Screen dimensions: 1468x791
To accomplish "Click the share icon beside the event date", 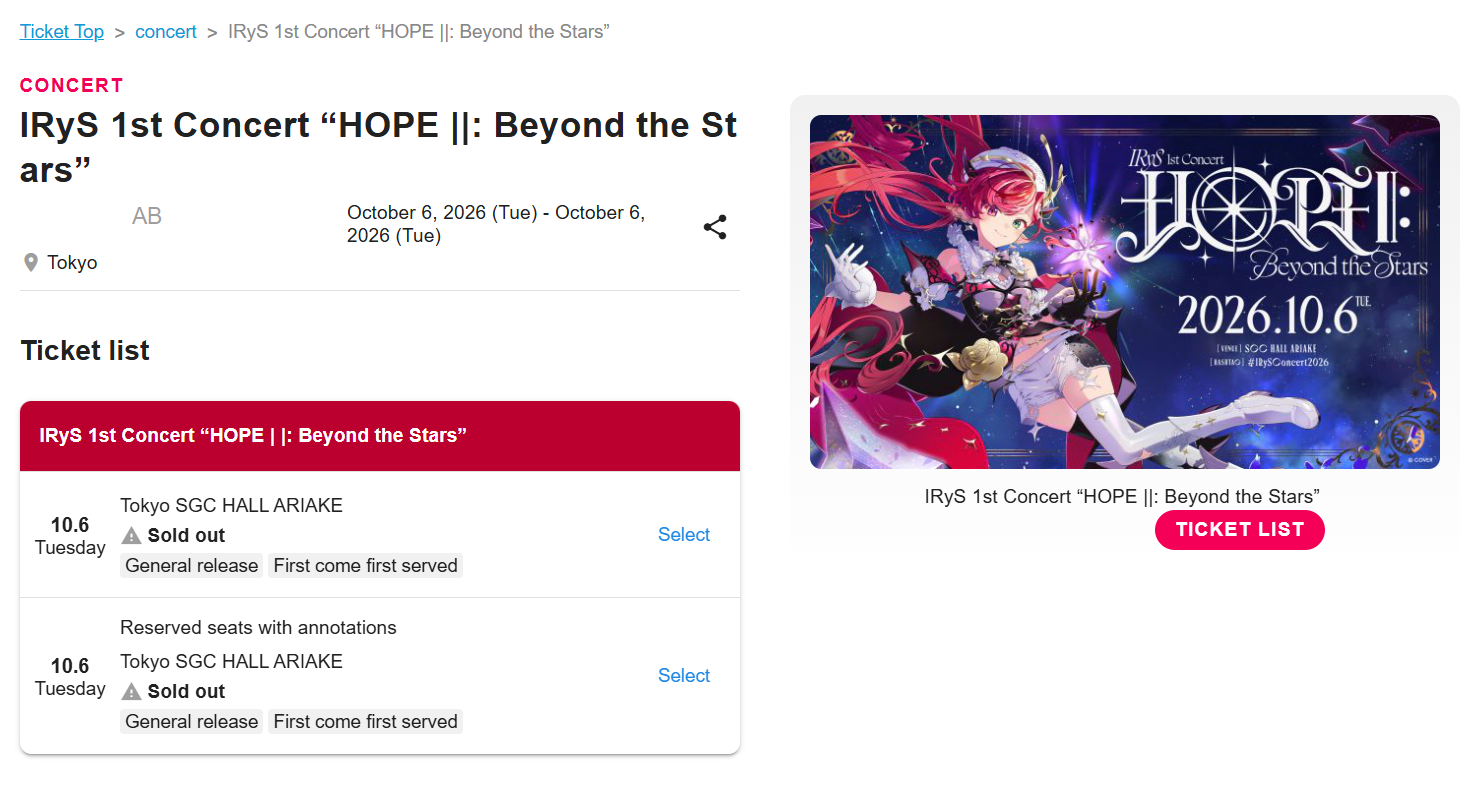I will 715,227.
